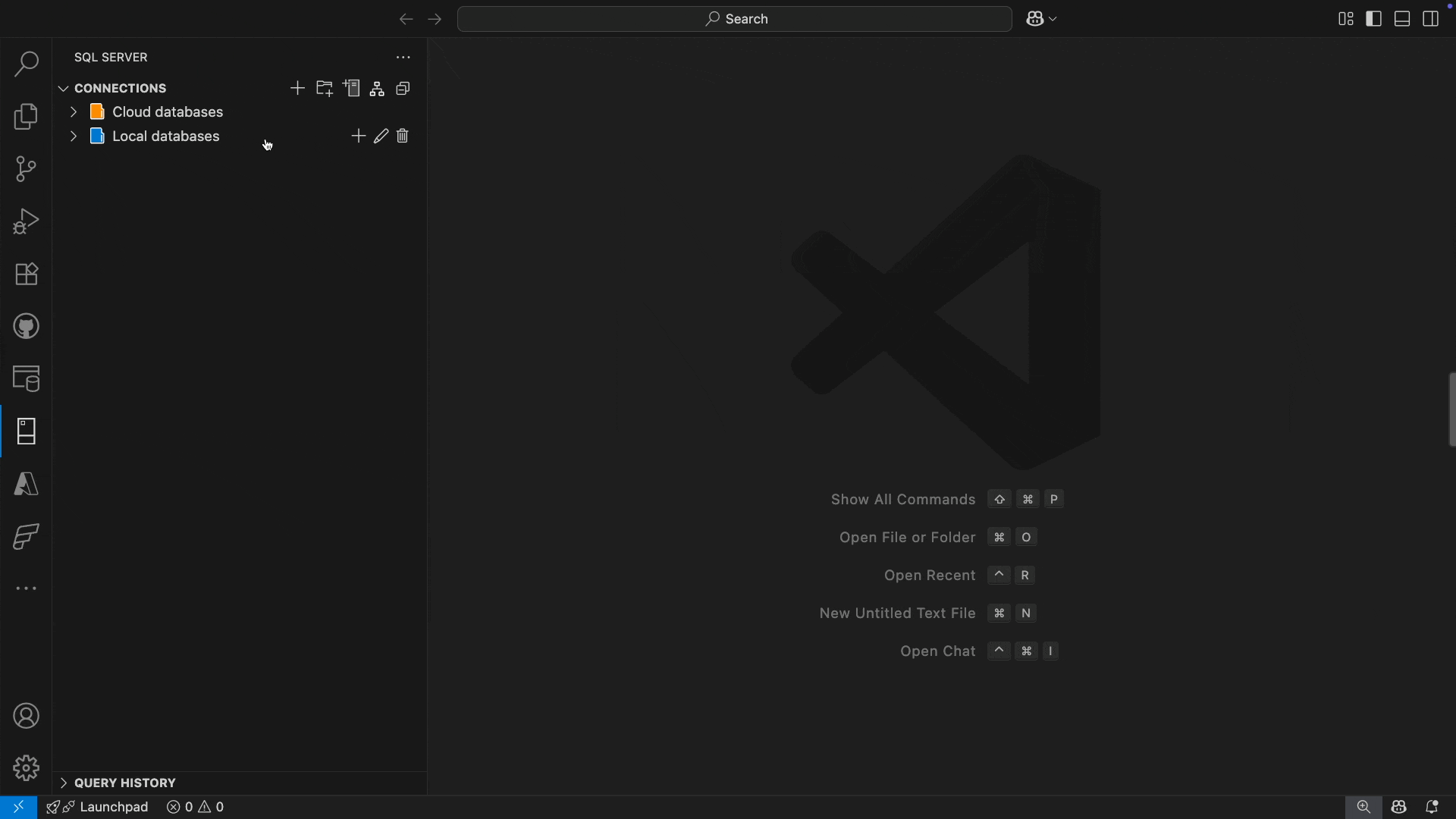Toggle the secondary side bar
1456x819 pixels.
pos(1431,19)
